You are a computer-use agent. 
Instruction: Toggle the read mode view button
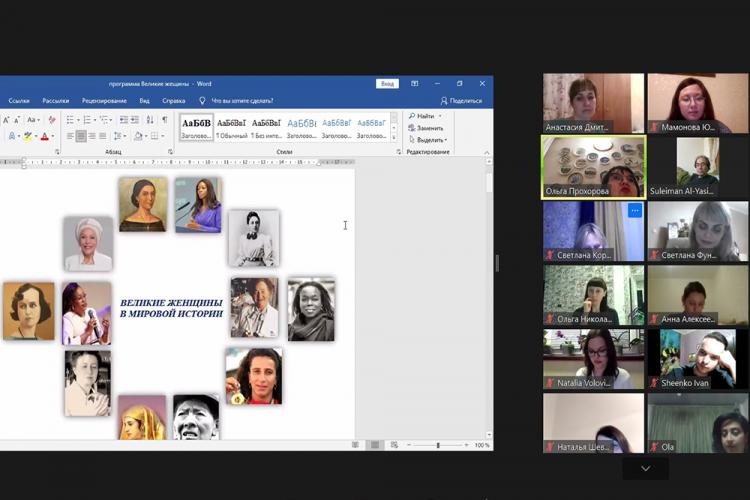pos(355,445)
